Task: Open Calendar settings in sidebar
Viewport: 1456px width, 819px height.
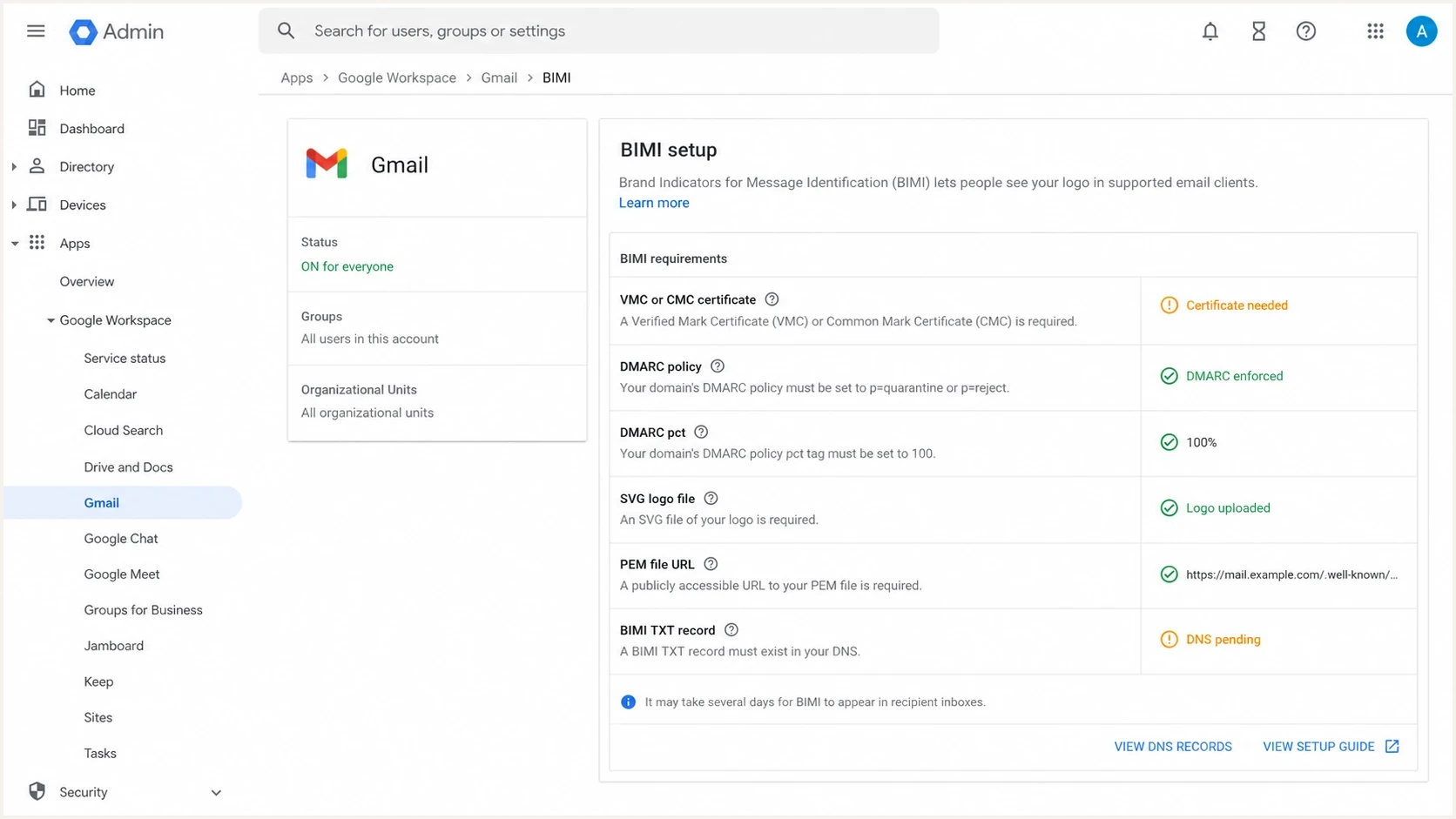Action: click(111, 393)
